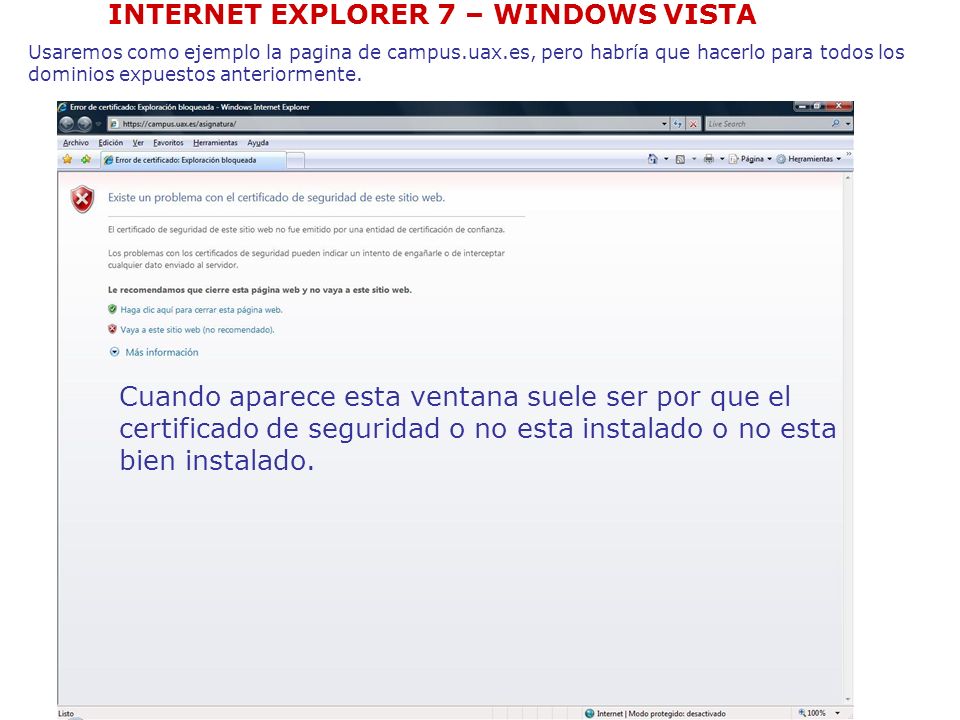
Task: Click the Add to Favorites star-plus icon
Action: pyautogui.click(x=86, y=159)
